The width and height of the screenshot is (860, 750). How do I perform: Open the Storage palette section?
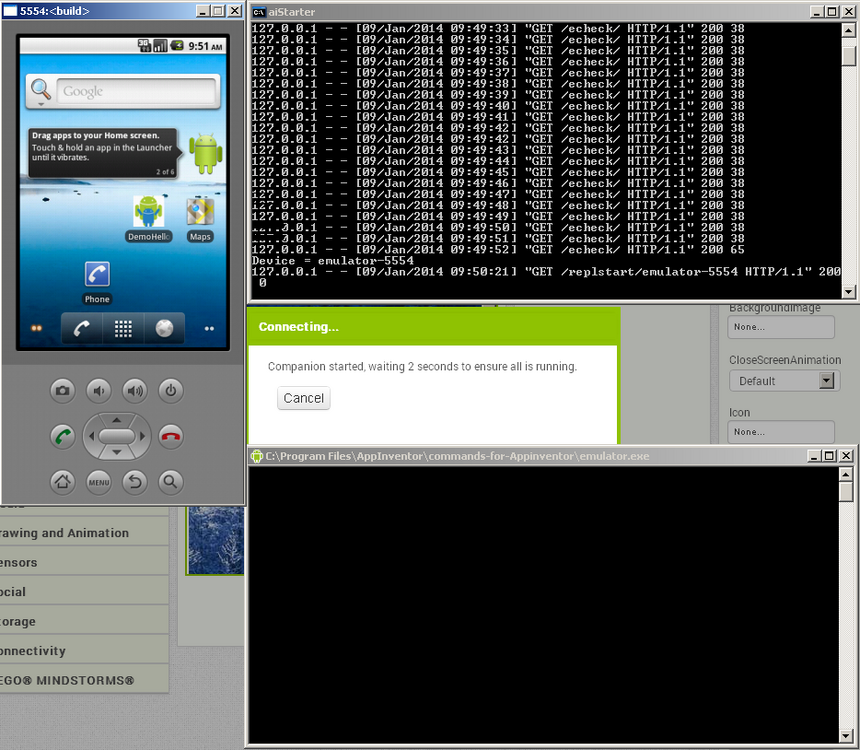(84, 622)
